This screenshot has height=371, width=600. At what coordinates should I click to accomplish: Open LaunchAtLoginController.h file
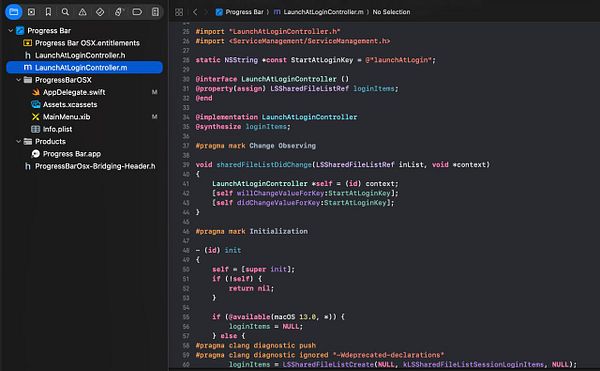pos(80,55)
